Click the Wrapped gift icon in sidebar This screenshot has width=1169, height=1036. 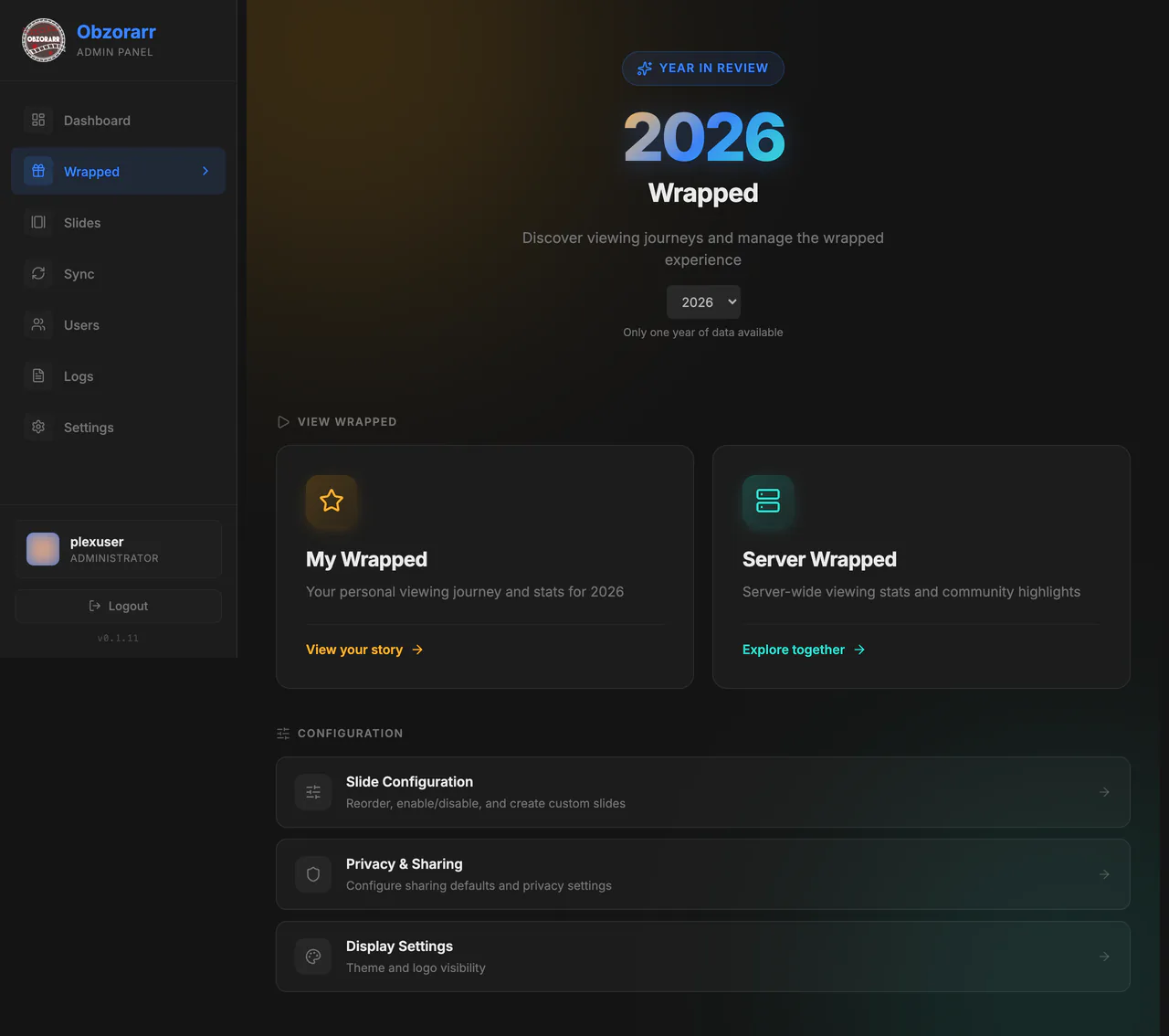tap(38, 171)
